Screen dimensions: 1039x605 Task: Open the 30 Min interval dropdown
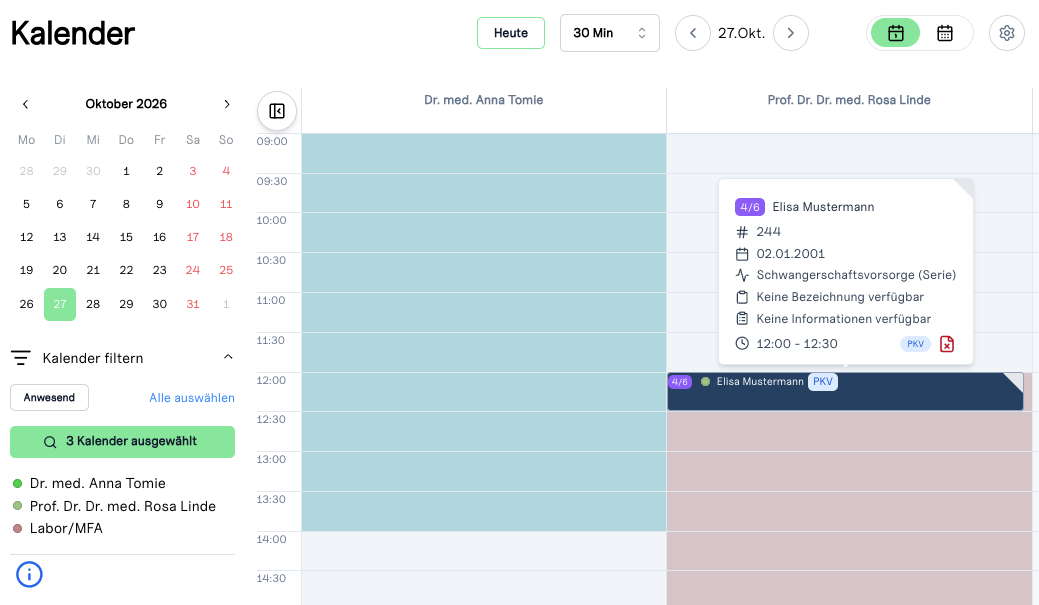pos(610,33)
